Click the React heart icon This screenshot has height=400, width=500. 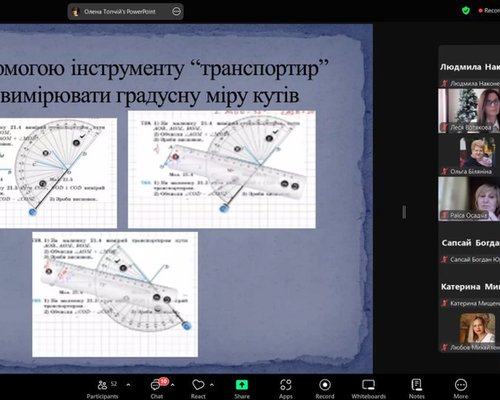pos(198,389)
